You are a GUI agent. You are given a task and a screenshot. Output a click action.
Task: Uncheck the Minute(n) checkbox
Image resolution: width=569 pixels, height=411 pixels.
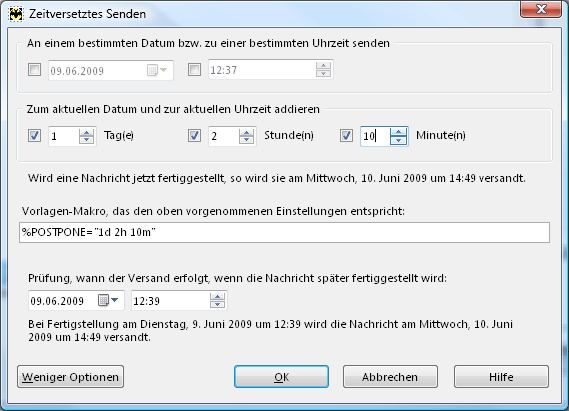(x=346, y=136)
